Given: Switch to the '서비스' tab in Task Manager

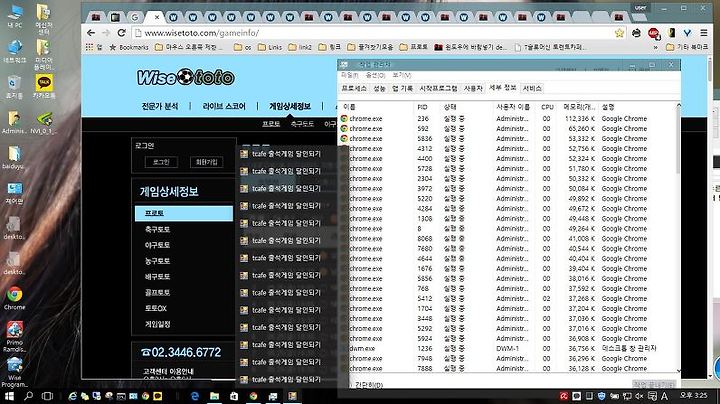Looking at the screenshot, I should (x=532, y=88).
